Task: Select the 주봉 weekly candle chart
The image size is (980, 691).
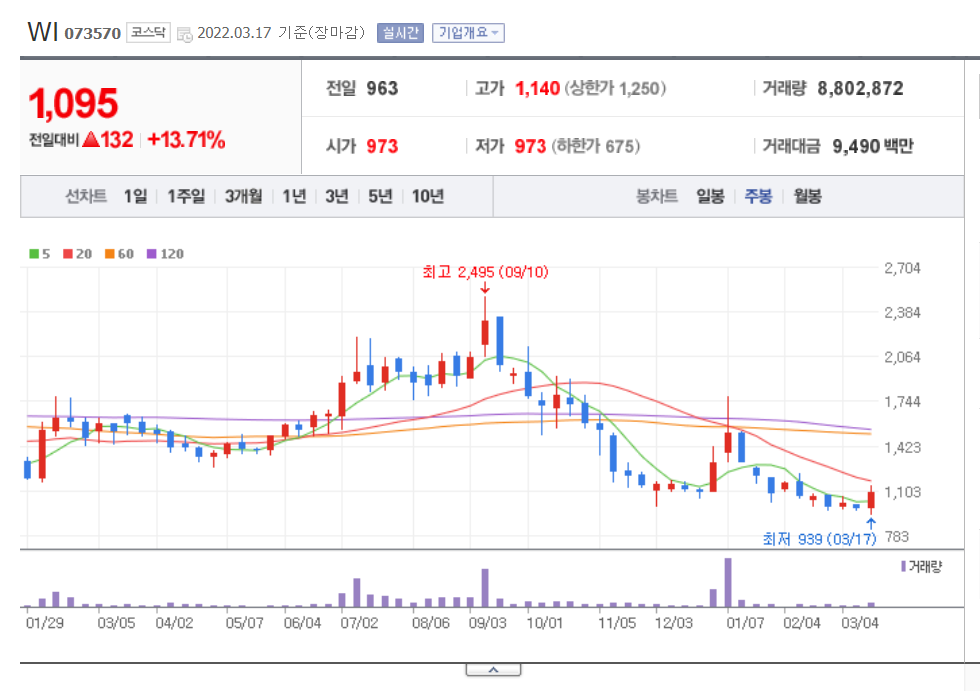Action: [758, 196]
